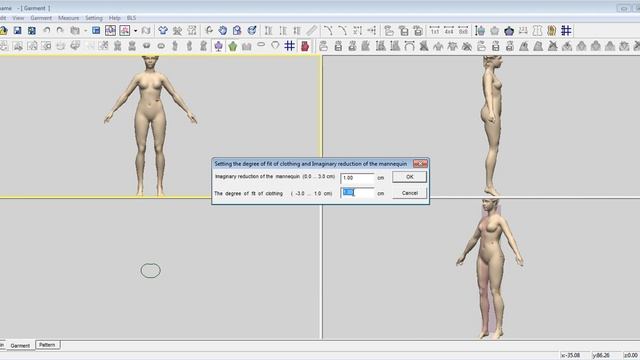The image size is (640, 360).
Task: Open the Garment menu
Action: (x=41, y=18)
